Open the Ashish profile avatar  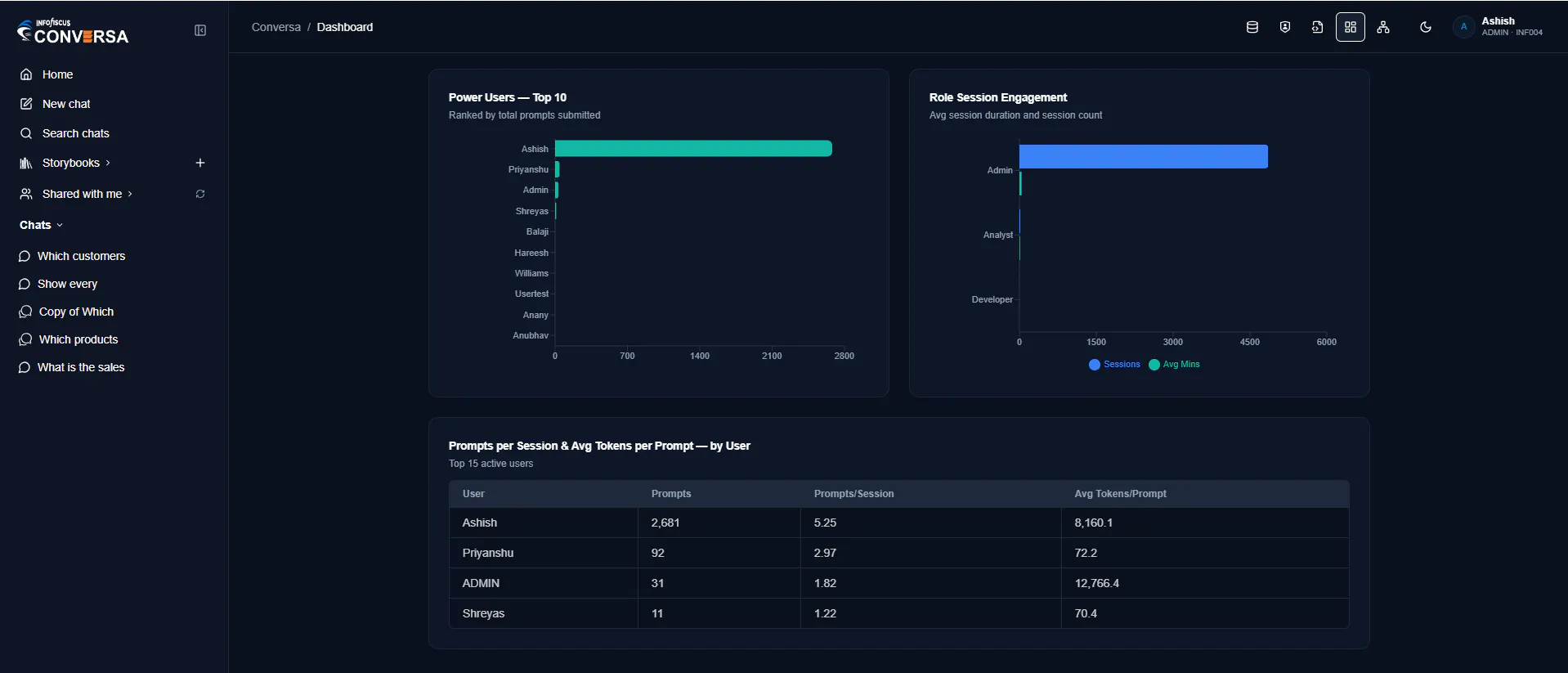(x=1463, y=27)
